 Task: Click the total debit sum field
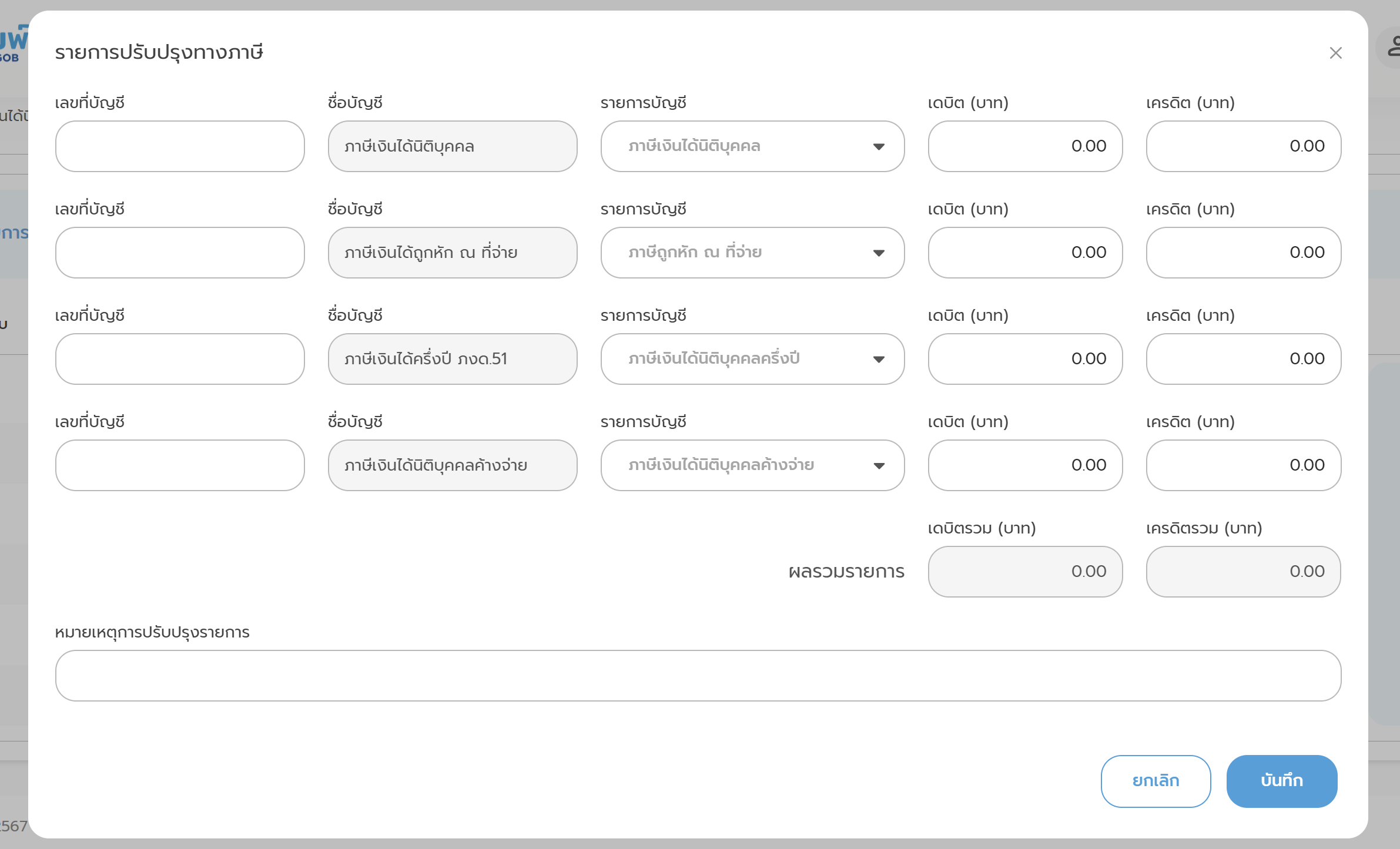click(1025, 572)
